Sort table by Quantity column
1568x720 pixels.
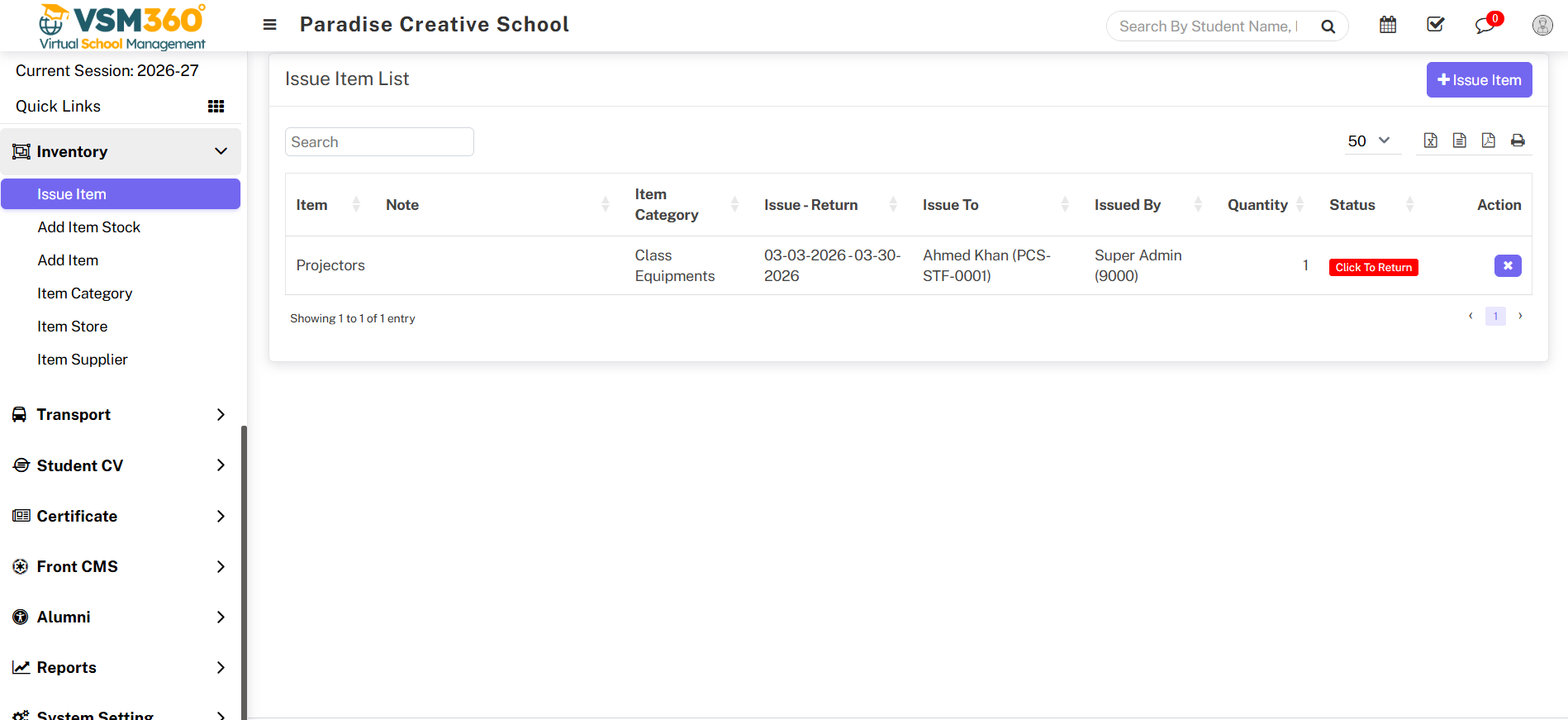pos(1257,205)
